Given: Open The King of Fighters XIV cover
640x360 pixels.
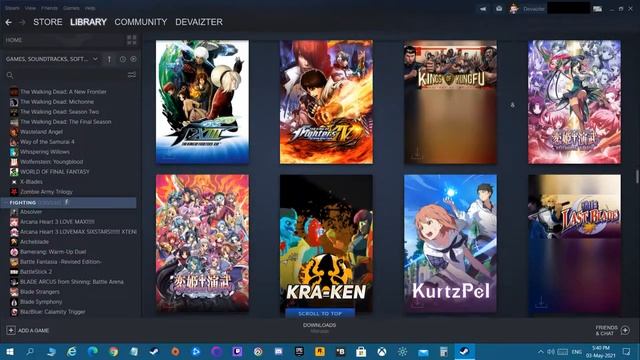Looking at the screenshot, I should point(326,102).
